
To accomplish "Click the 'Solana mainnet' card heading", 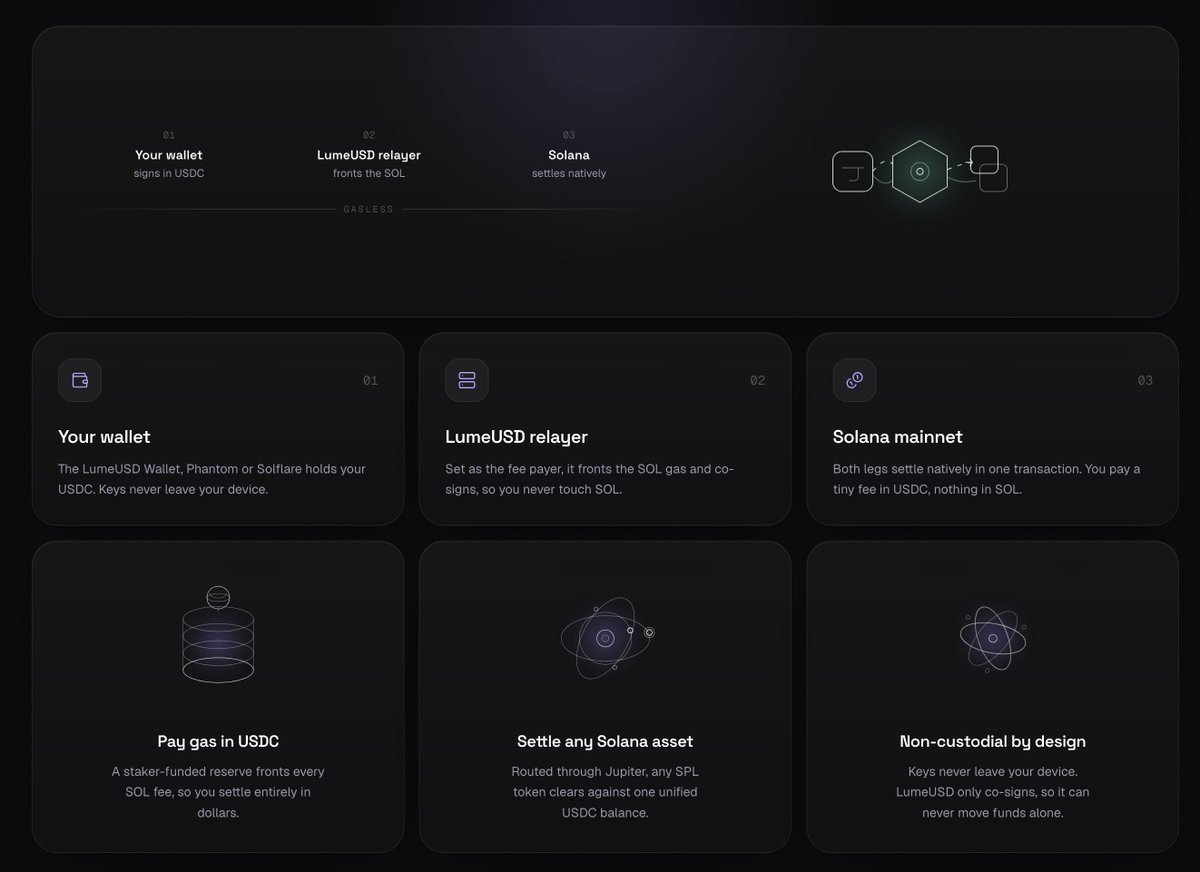I will [898, 437].
